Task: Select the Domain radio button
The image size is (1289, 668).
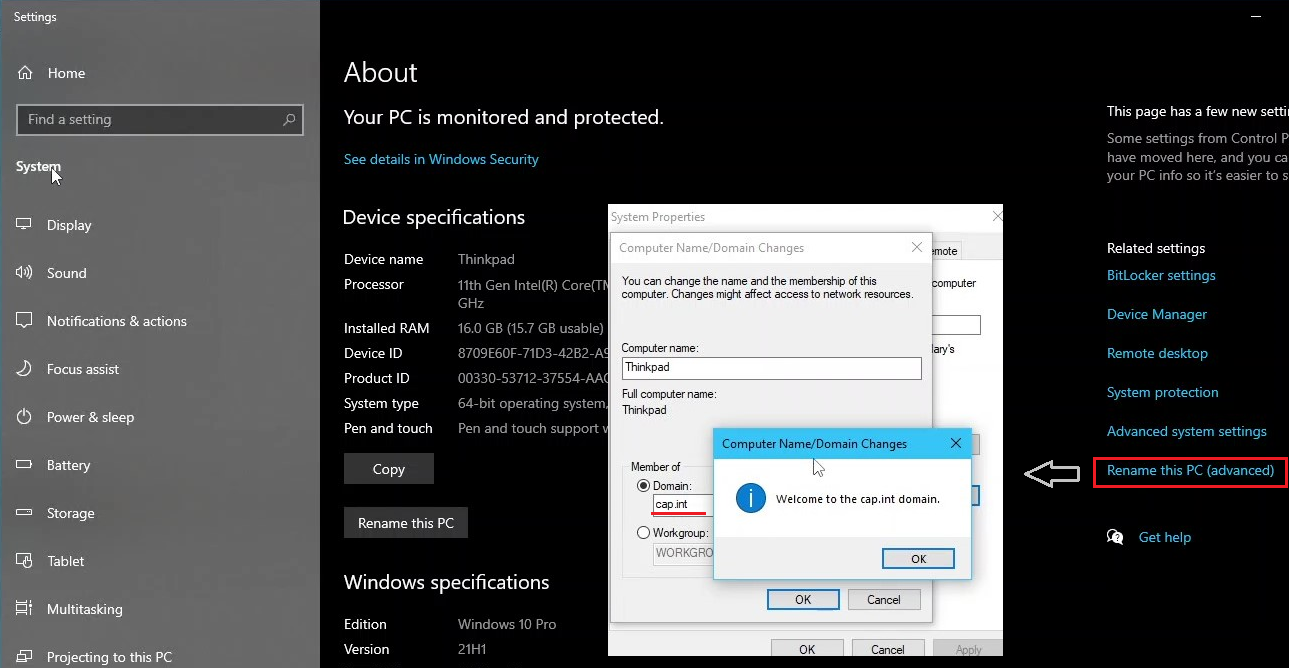Action: point(644,486)
